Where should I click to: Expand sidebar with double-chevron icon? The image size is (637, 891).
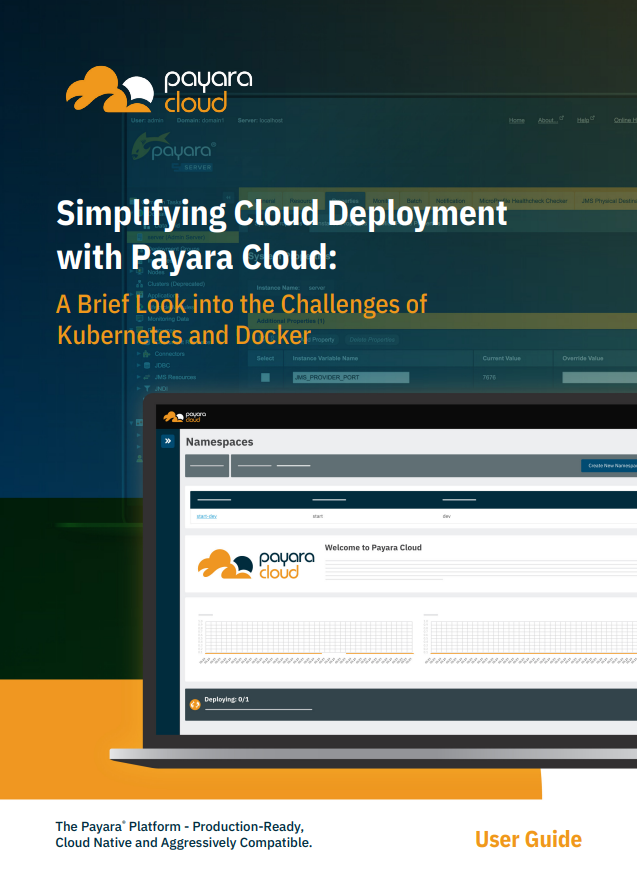(x=168, y=440)
